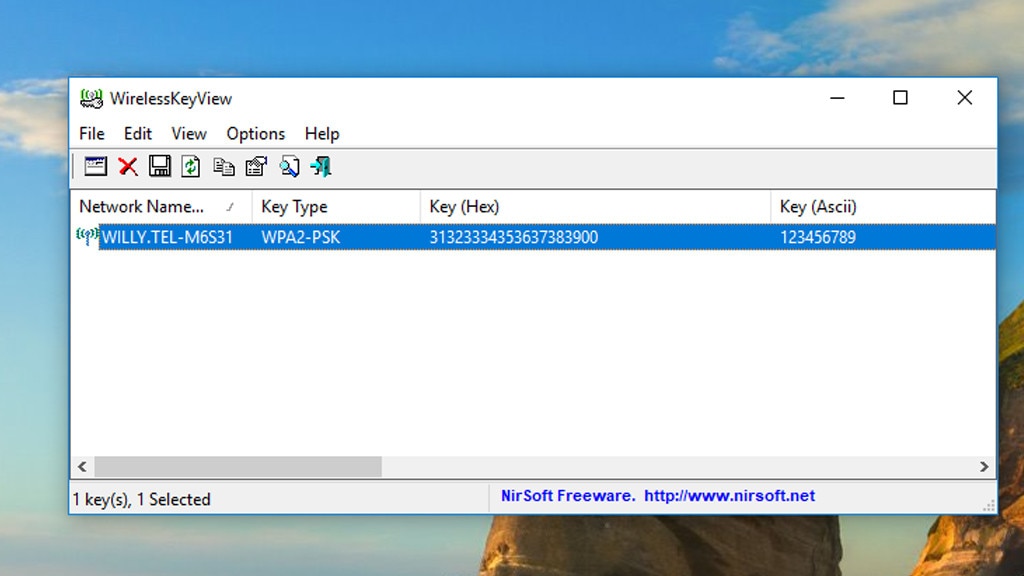Open the File menu

point(92,134)
